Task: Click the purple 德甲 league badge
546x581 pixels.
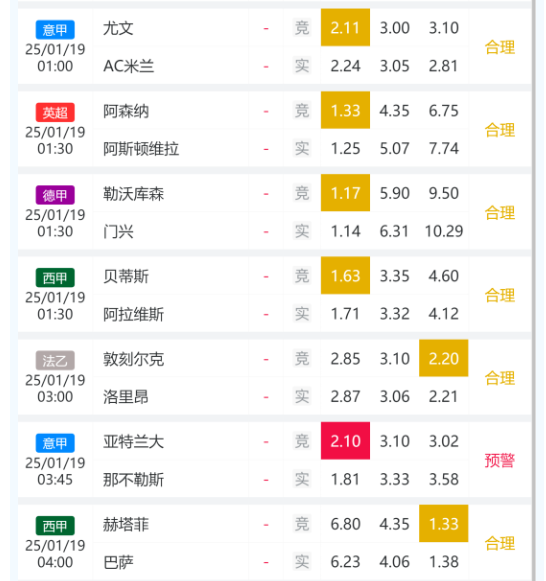Action: click(55, 195)
